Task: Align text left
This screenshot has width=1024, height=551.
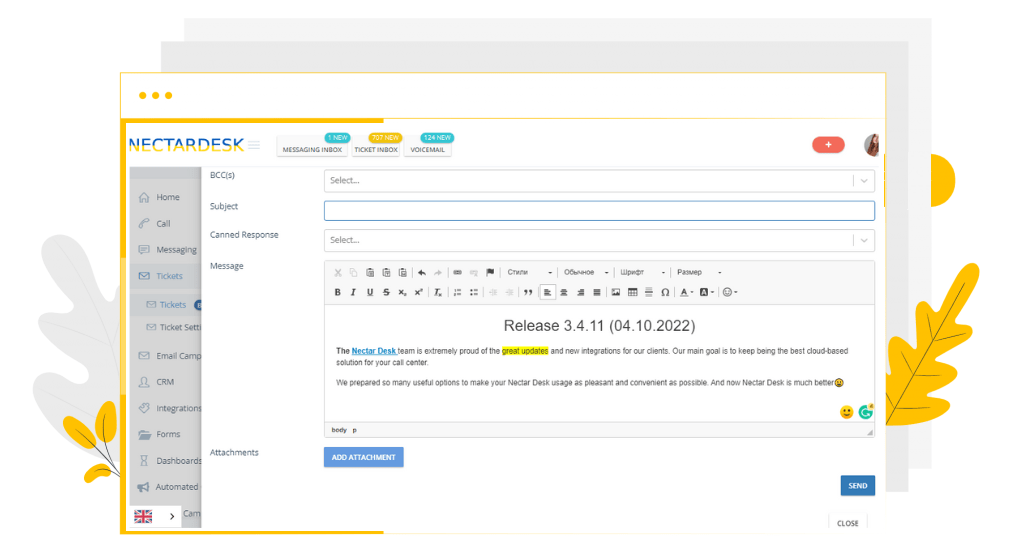Action: click(547, 292)
